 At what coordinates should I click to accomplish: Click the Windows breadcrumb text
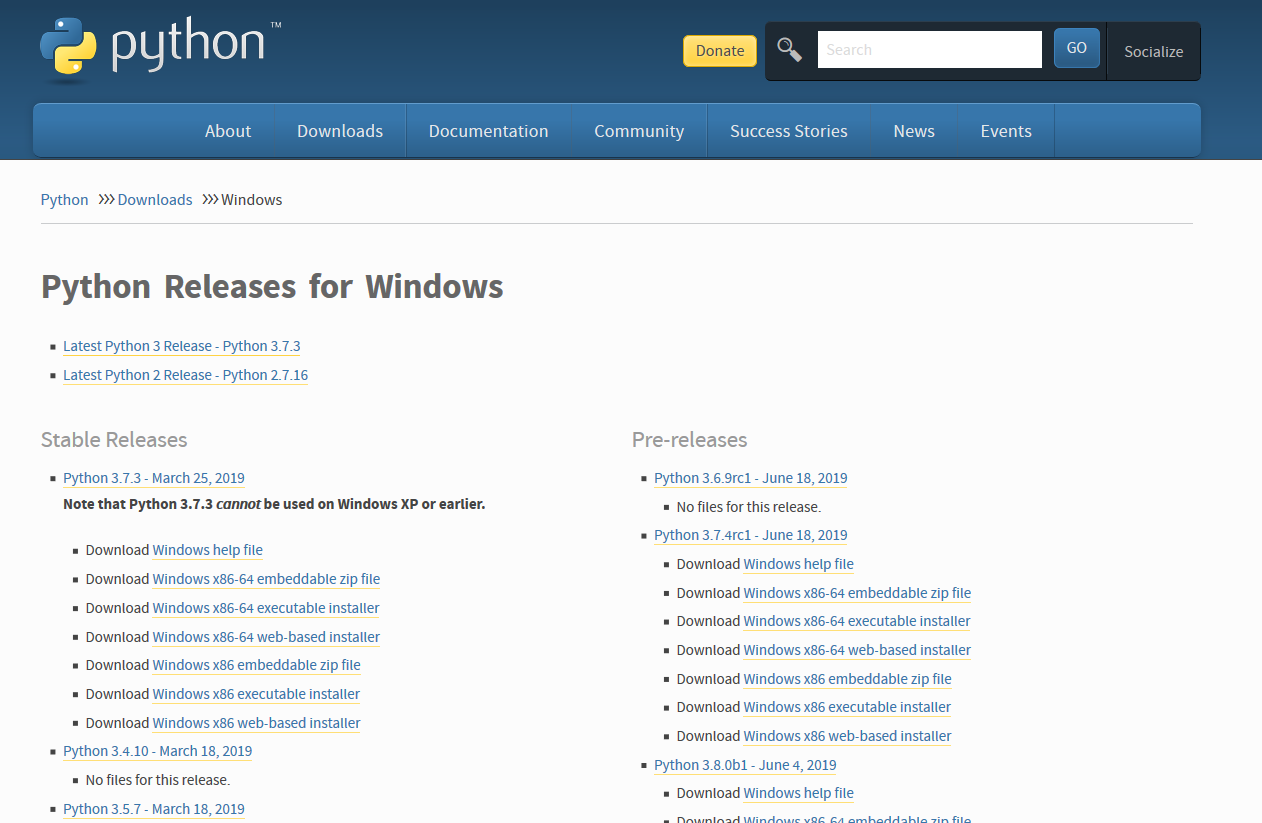click(x=252, y=200)
